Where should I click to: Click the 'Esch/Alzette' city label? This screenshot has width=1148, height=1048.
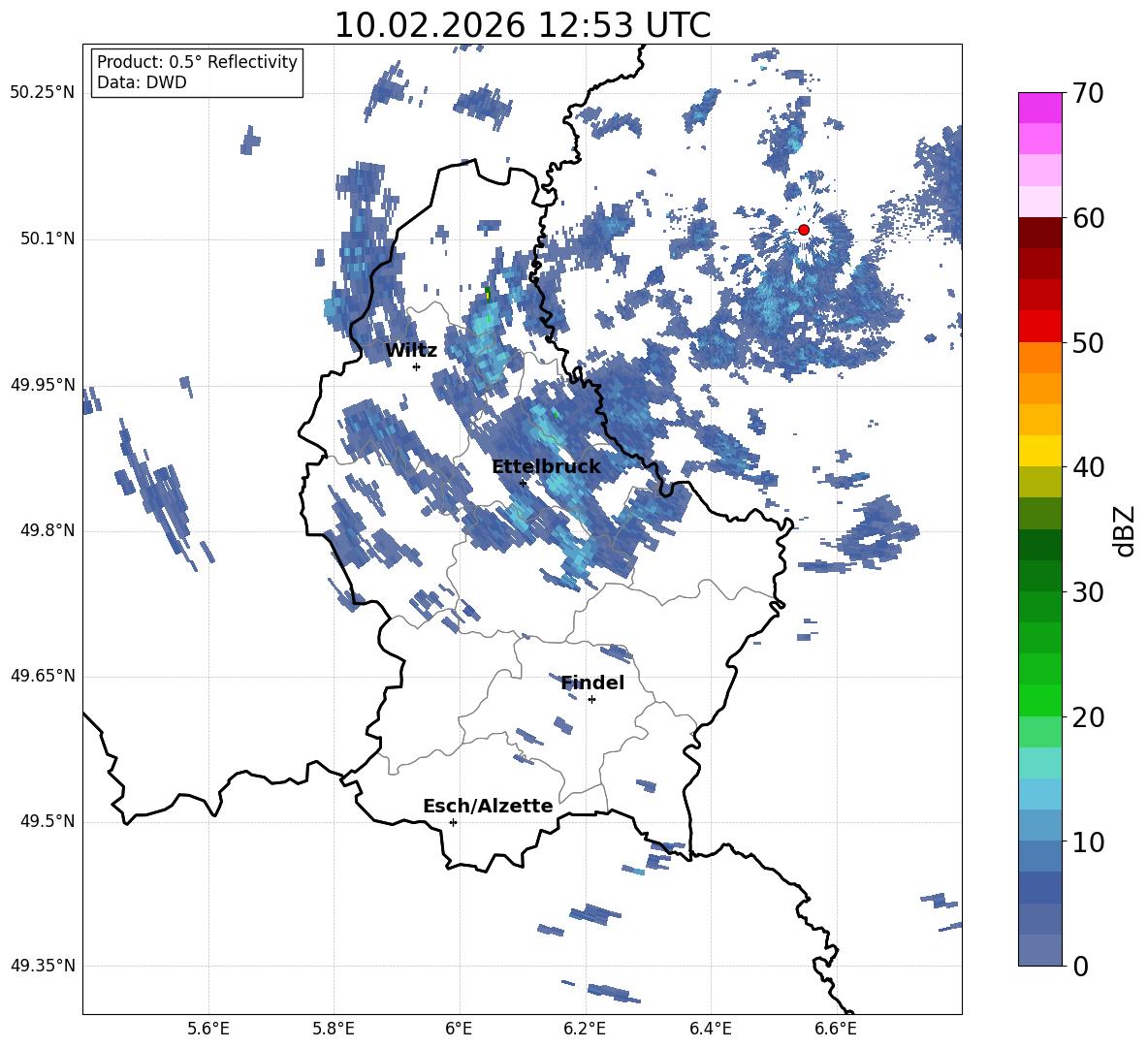488,806
